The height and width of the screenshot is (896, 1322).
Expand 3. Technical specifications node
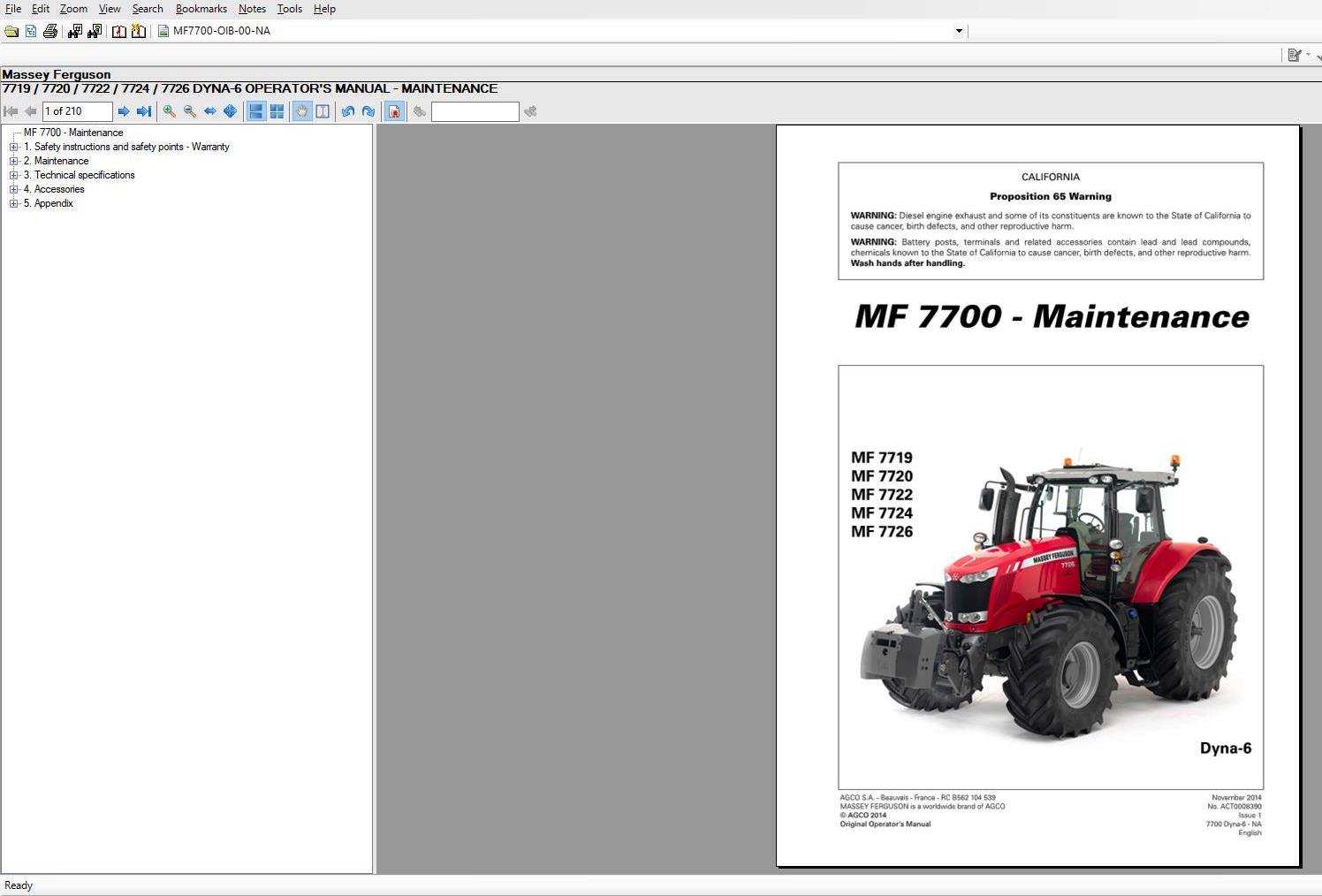[13, 175]
